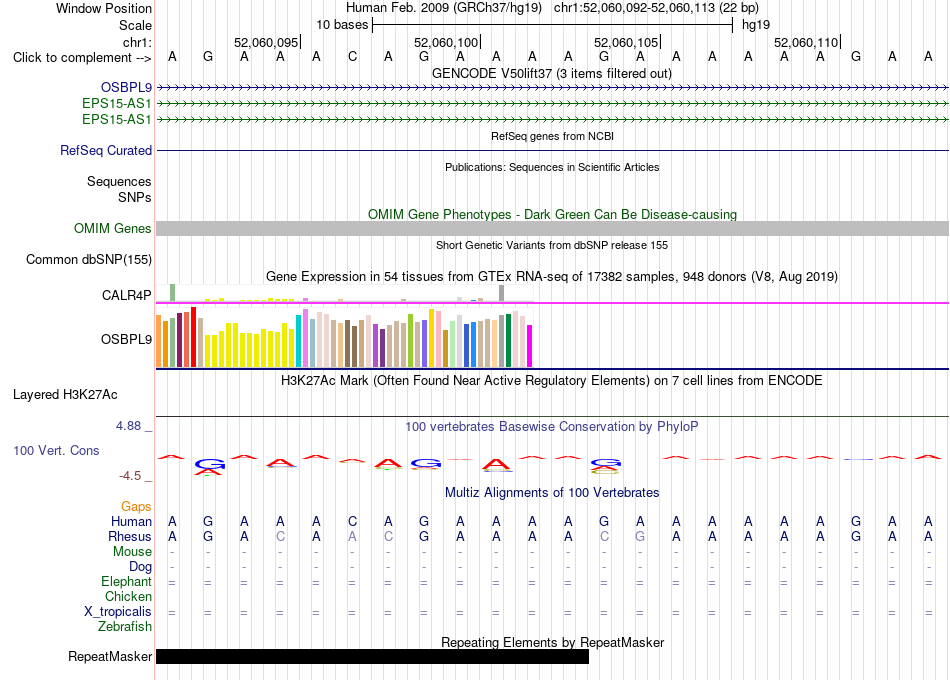Open the RefSeq Curated track label
The width and height of the screenshot is (950, 680).
point(106,150)
